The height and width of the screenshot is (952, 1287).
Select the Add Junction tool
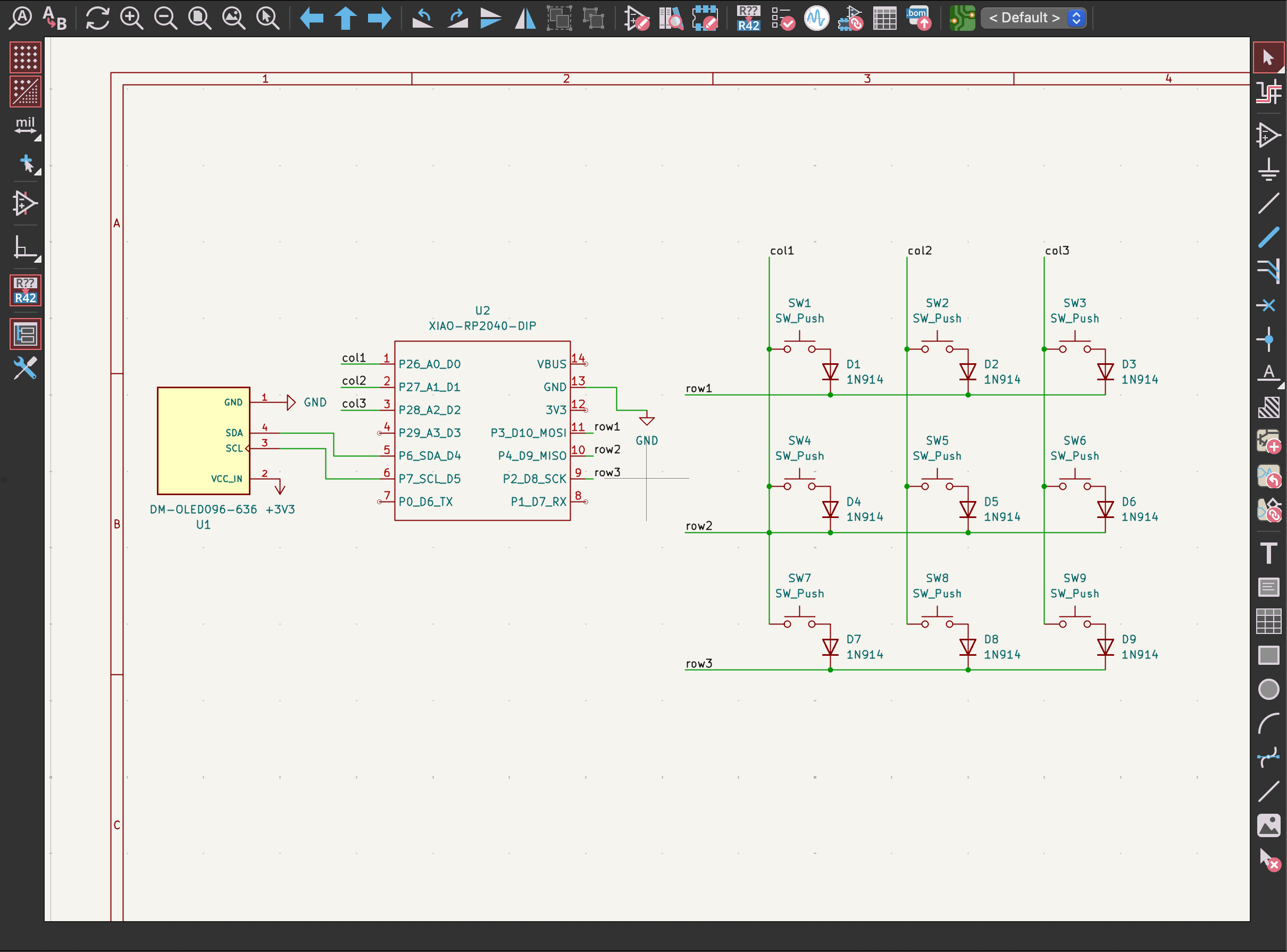point(1268,339)
